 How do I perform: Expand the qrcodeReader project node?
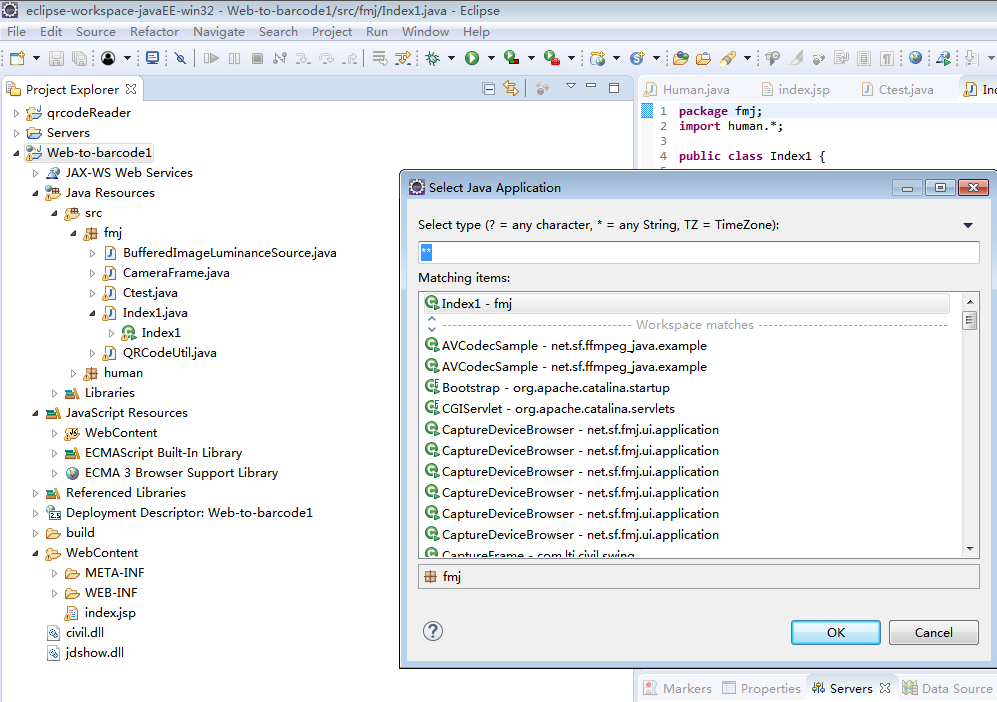[x=17, y=113]
